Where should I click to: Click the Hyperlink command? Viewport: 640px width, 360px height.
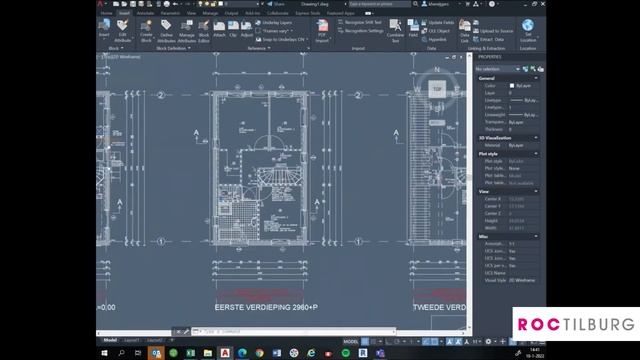[x=434, y=40]
